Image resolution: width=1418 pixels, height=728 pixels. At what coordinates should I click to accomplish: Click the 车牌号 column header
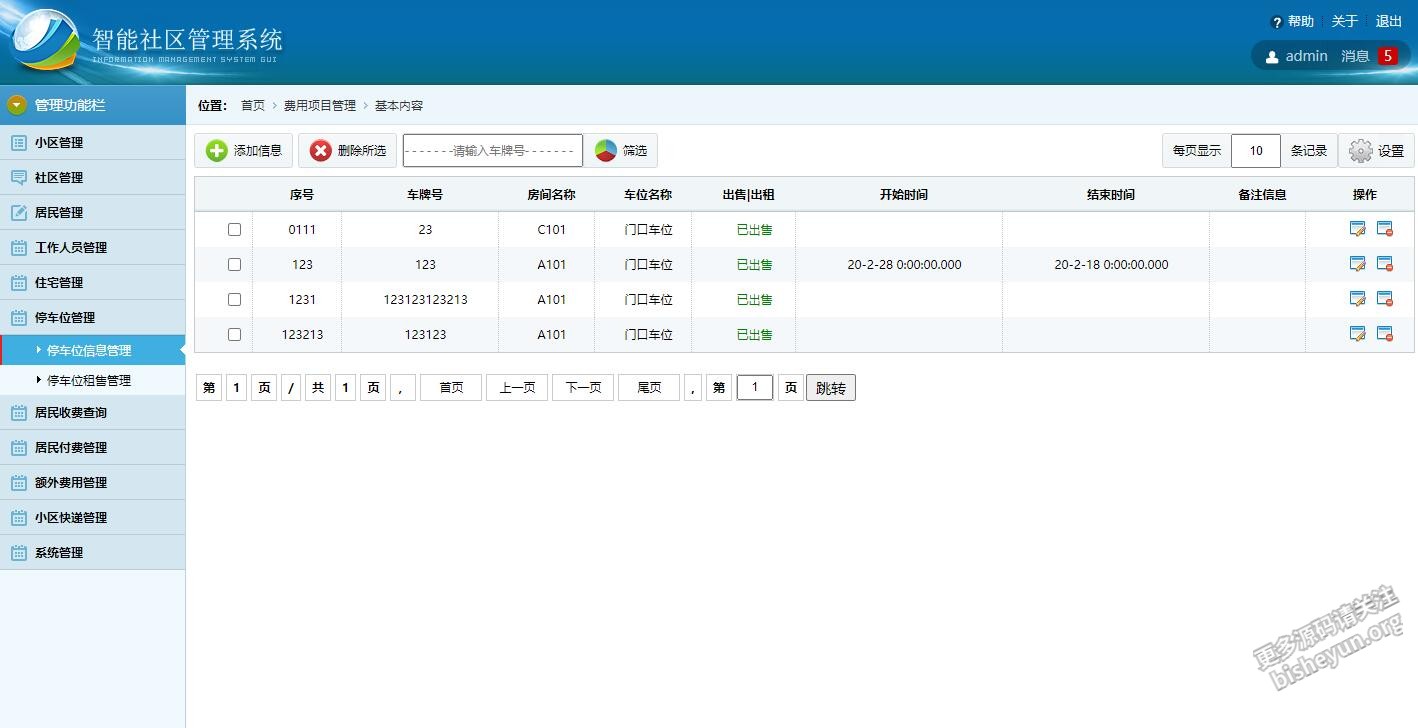425,195
